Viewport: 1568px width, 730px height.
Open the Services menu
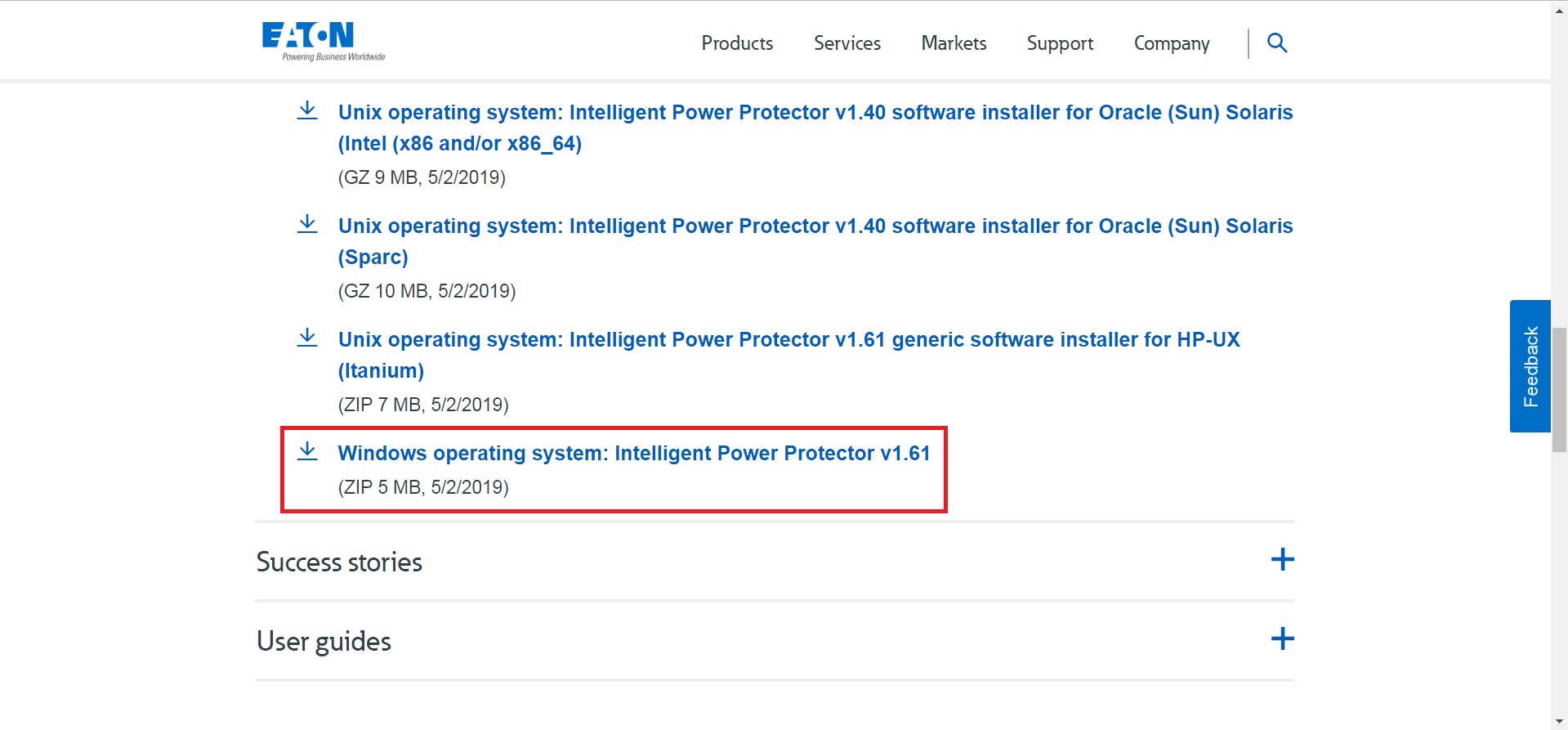click(847, 43)
